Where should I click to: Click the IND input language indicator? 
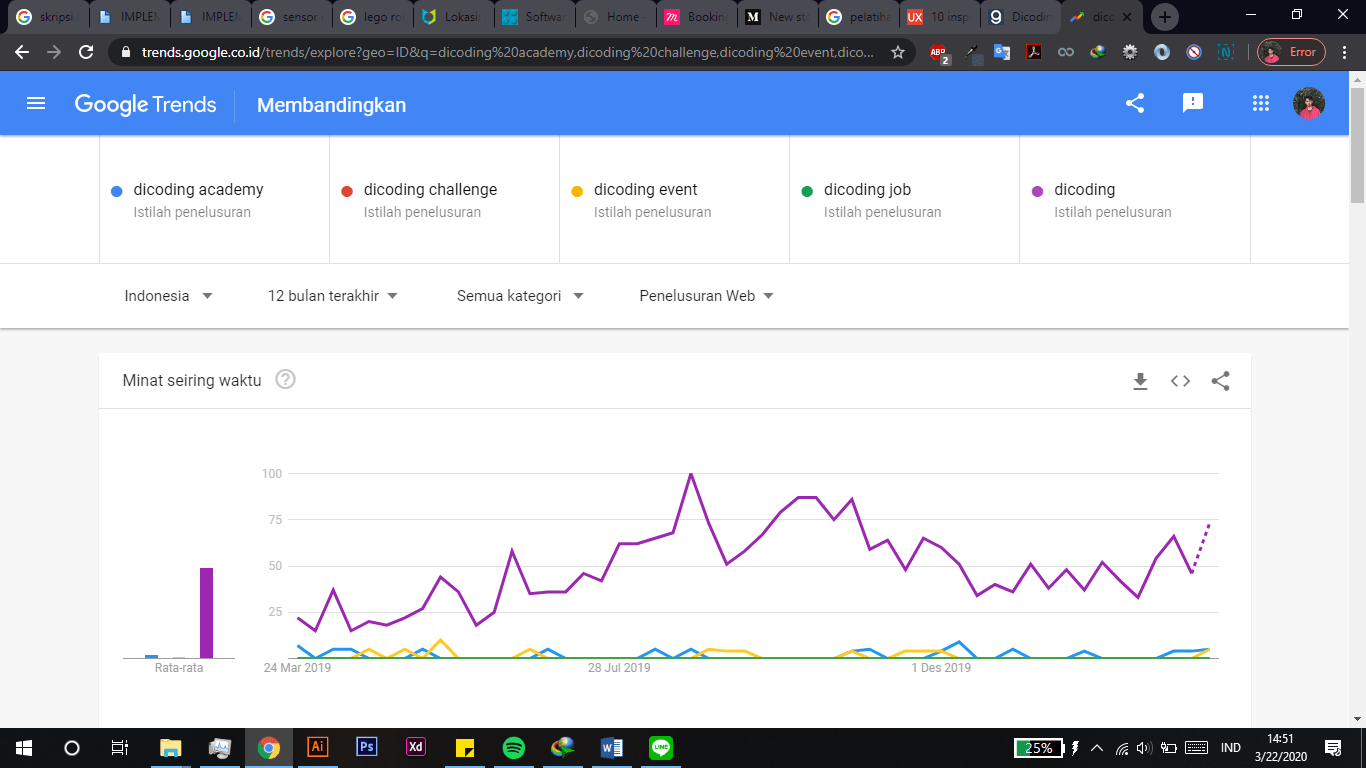click(x=1231, y=747)
